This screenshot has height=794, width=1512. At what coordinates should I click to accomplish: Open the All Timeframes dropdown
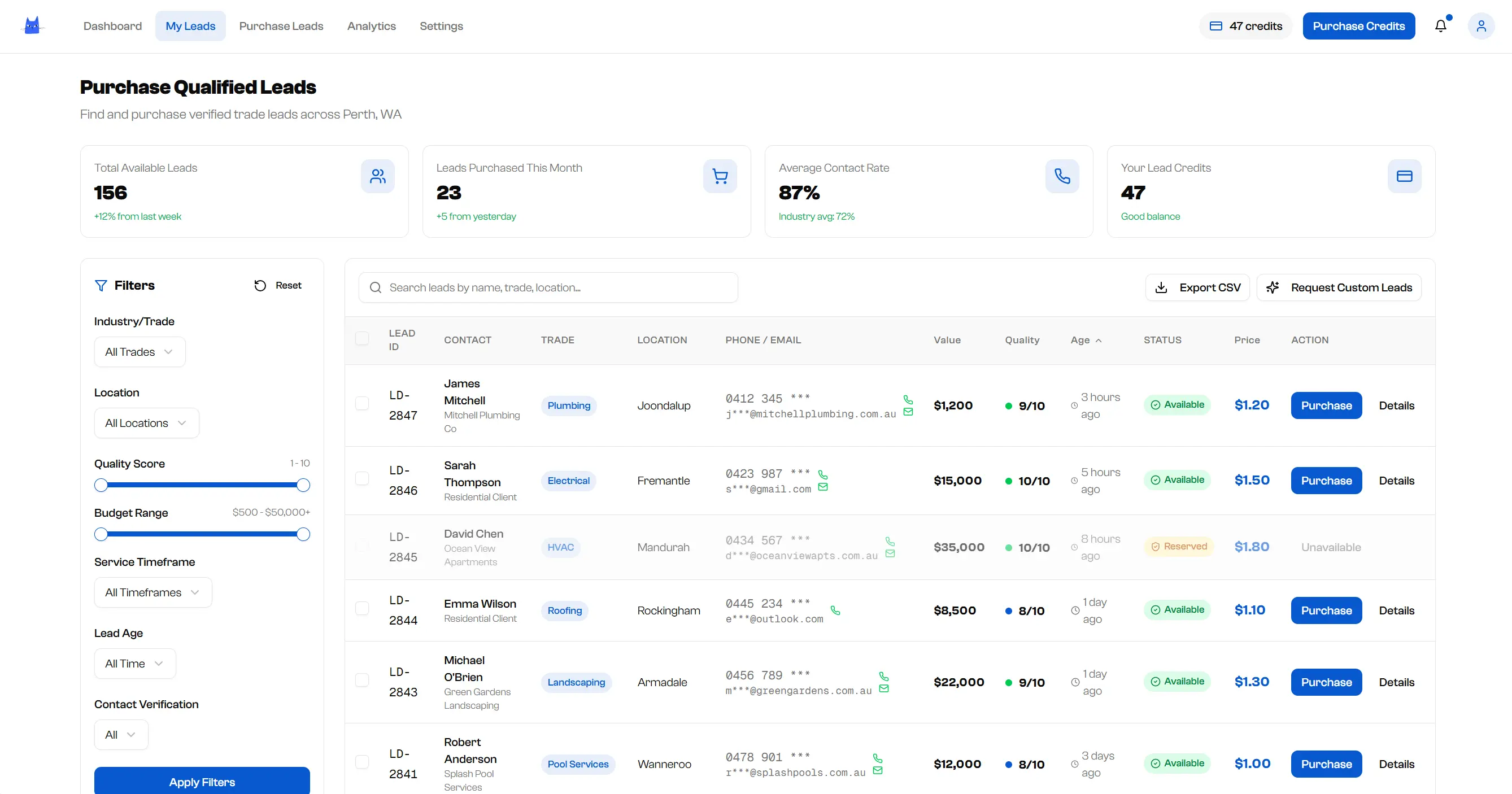(152, 593)
